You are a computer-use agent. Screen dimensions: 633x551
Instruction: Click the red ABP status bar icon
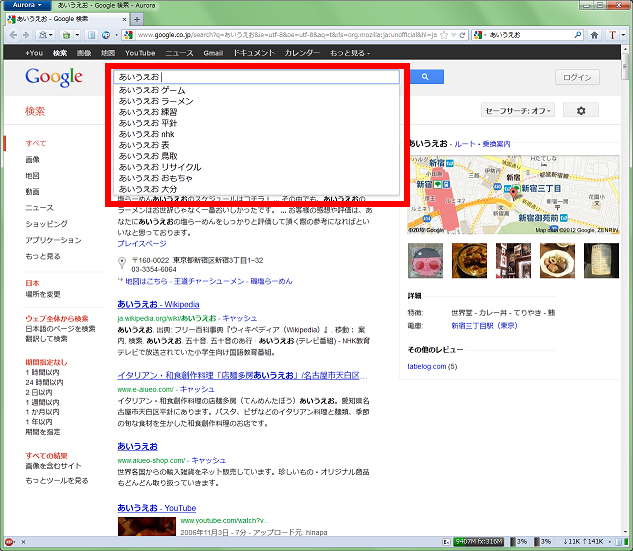[x=9, y=542]
